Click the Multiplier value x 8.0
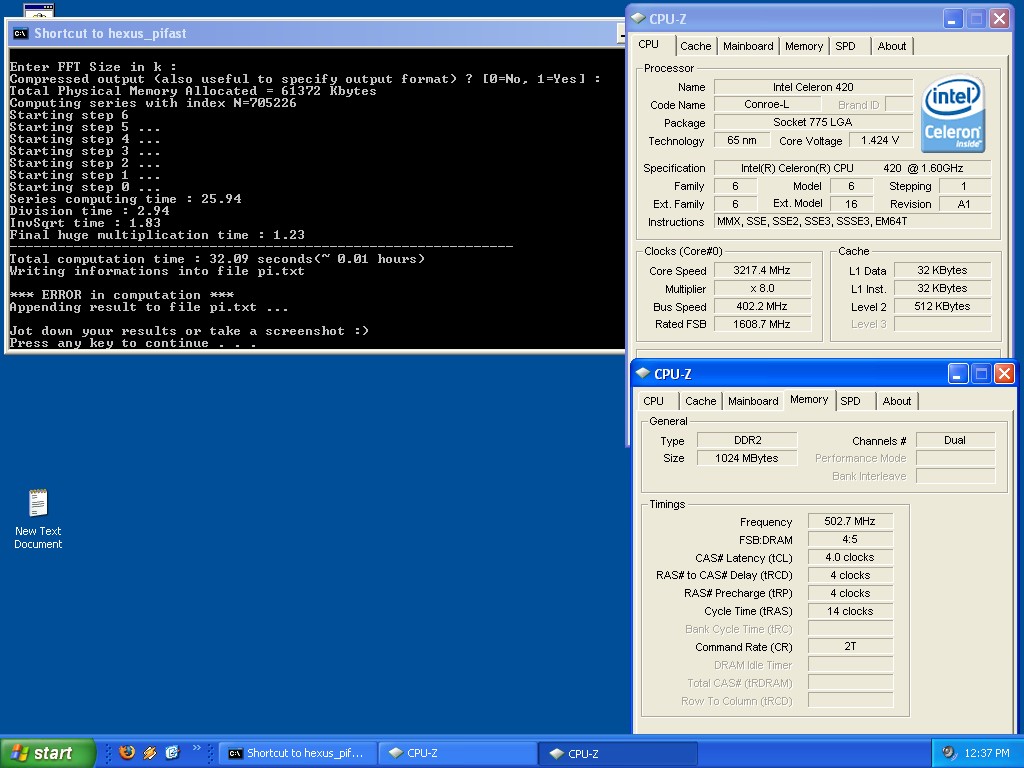The image size is (1024, 768). pyautogui.click(x=762, y=288)
